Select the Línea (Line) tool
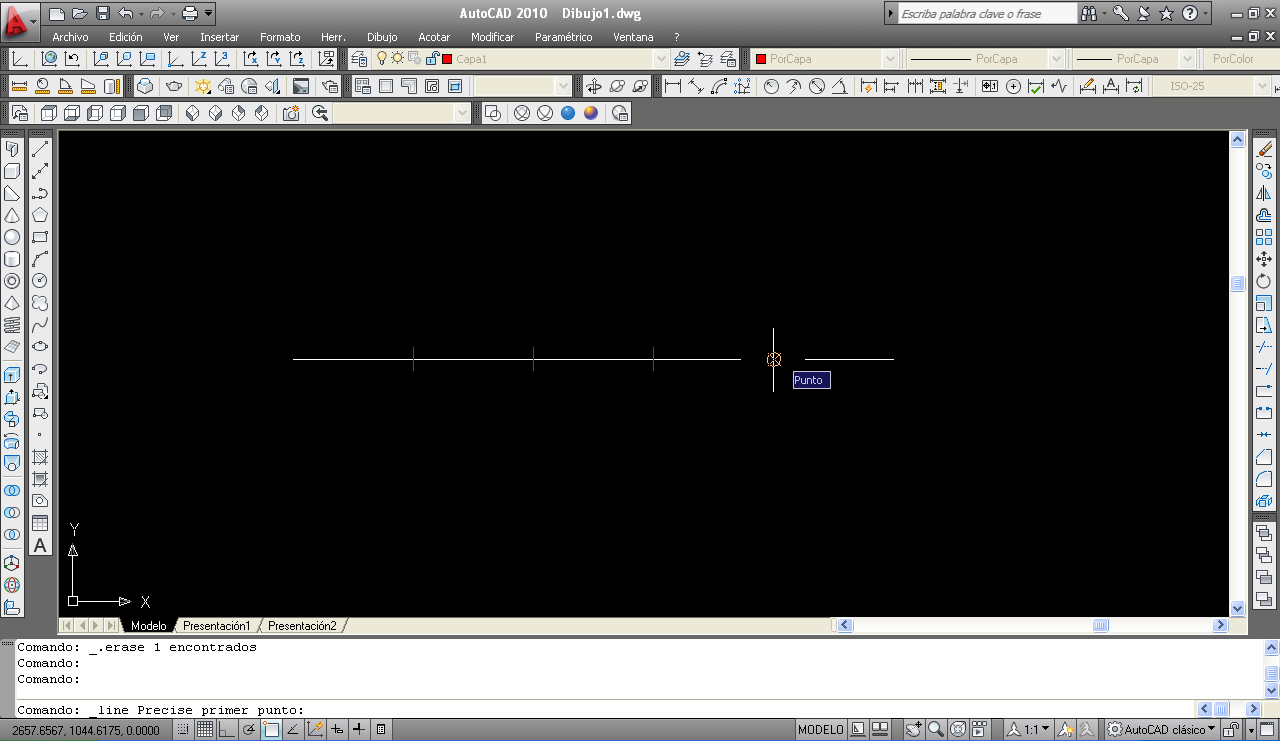 tap(41, 147)
